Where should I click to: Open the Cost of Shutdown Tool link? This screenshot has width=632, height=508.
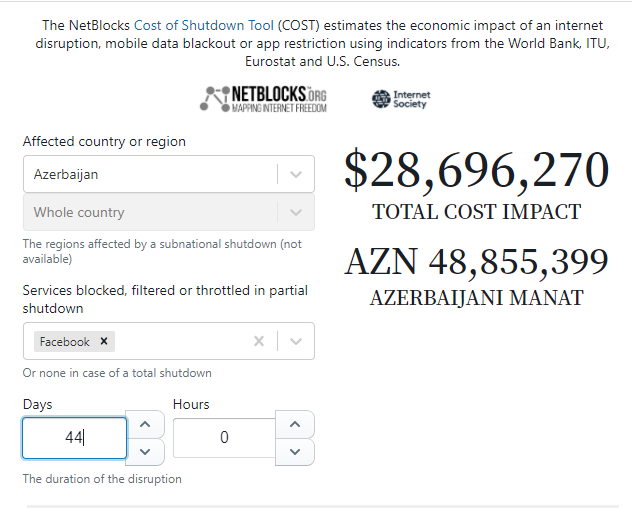[204, 25]
